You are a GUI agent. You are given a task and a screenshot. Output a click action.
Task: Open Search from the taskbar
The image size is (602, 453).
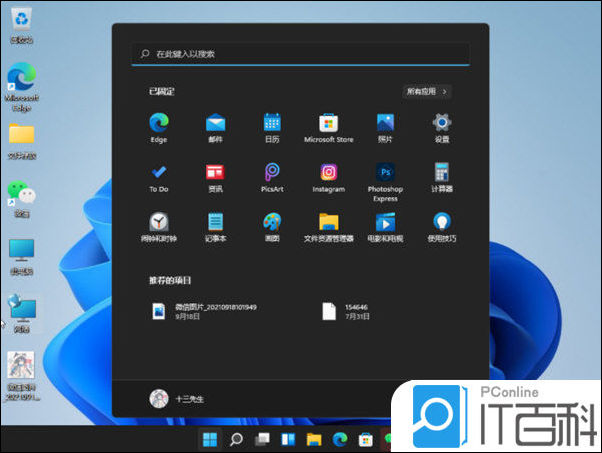click(x=236, y=439)
